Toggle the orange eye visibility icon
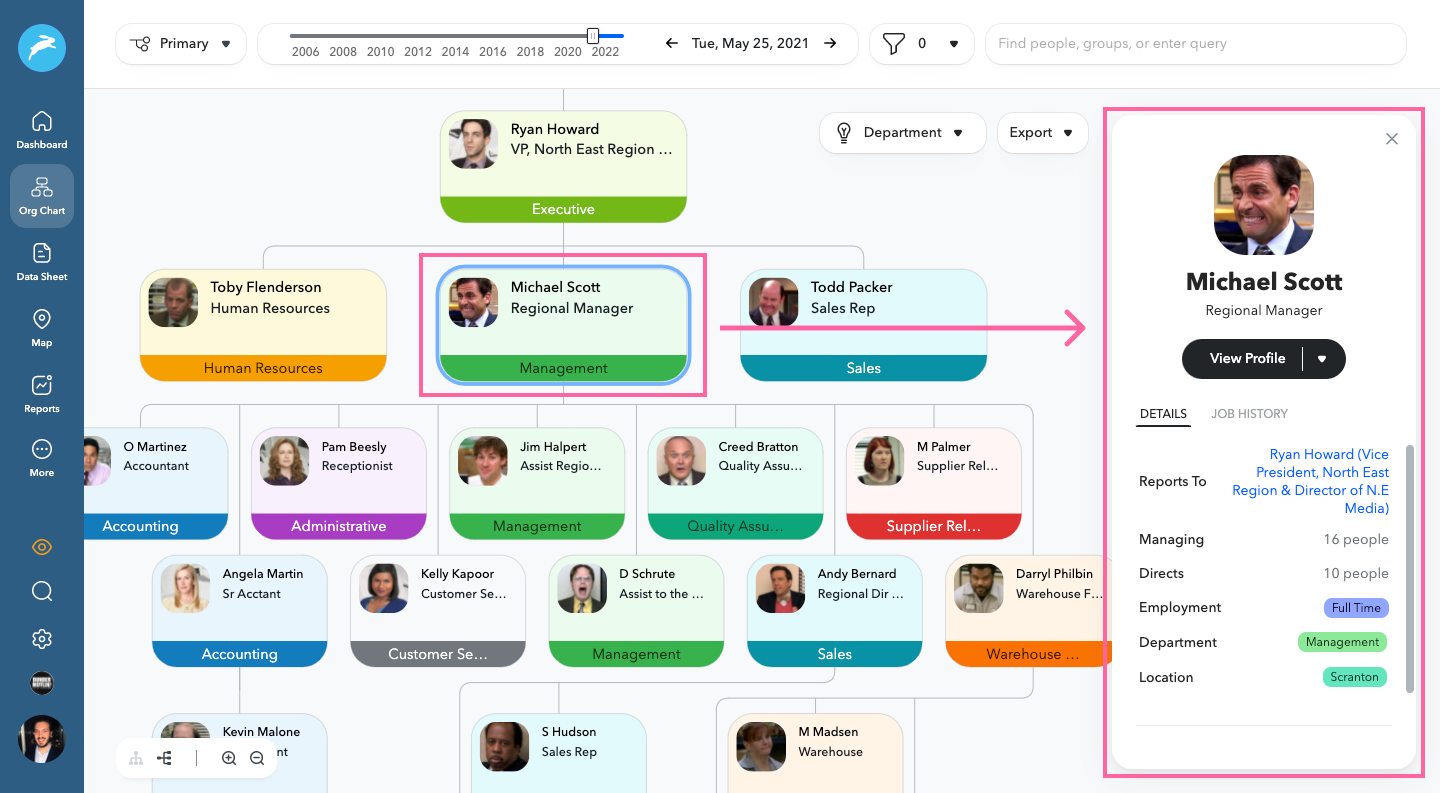This screenshot has height=793, width=1440. point(41,547)
